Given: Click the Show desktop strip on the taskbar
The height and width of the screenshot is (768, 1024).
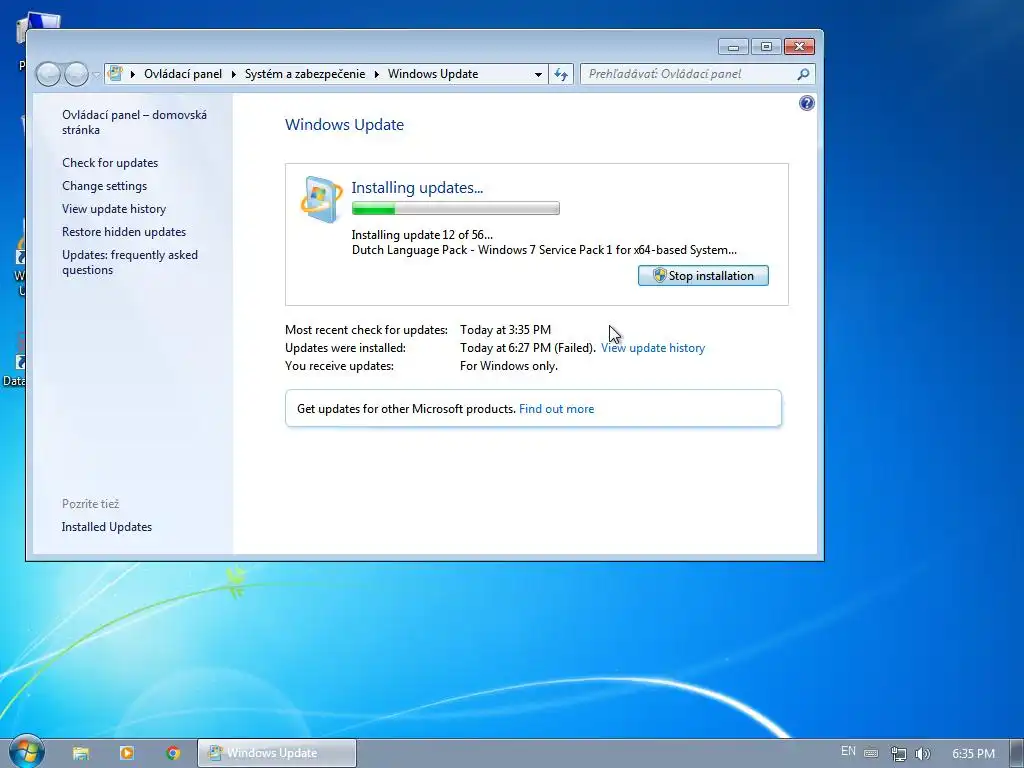Looking at the screenshot, I should [1016, 753].
